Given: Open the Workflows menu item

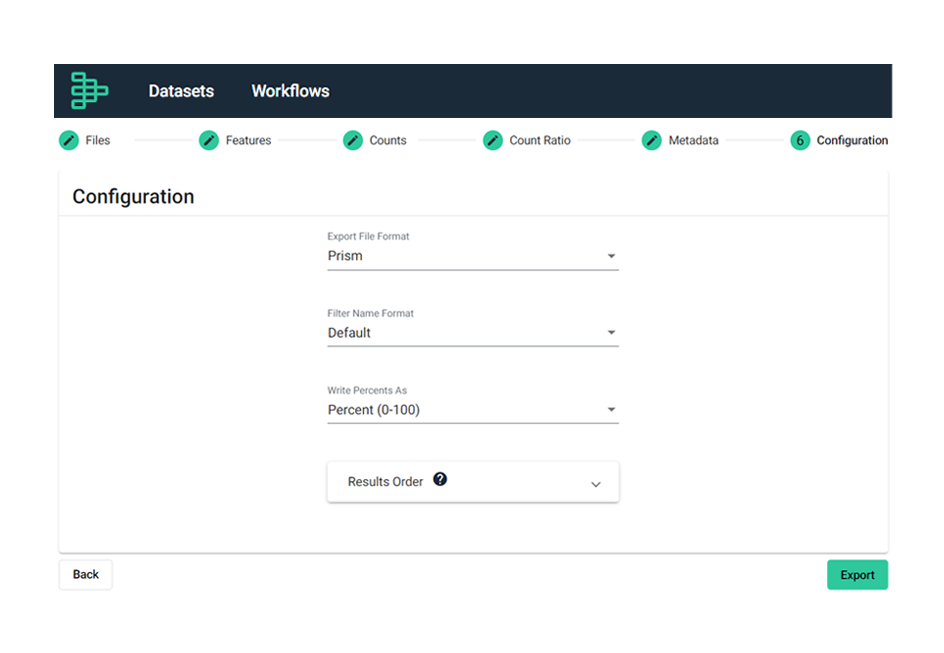Looking at the screenshot, I should pos(290,91).
